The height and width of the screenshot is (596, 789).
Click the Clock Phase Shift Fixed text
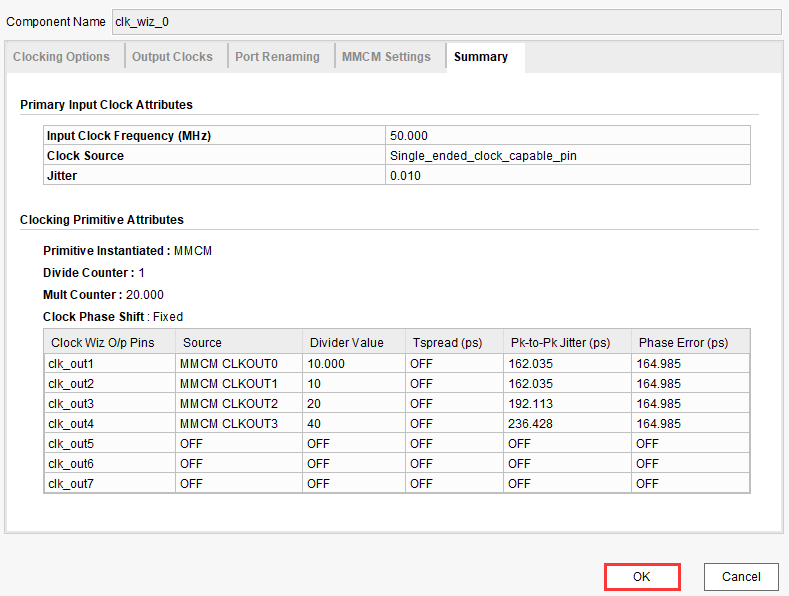[113, 317]
